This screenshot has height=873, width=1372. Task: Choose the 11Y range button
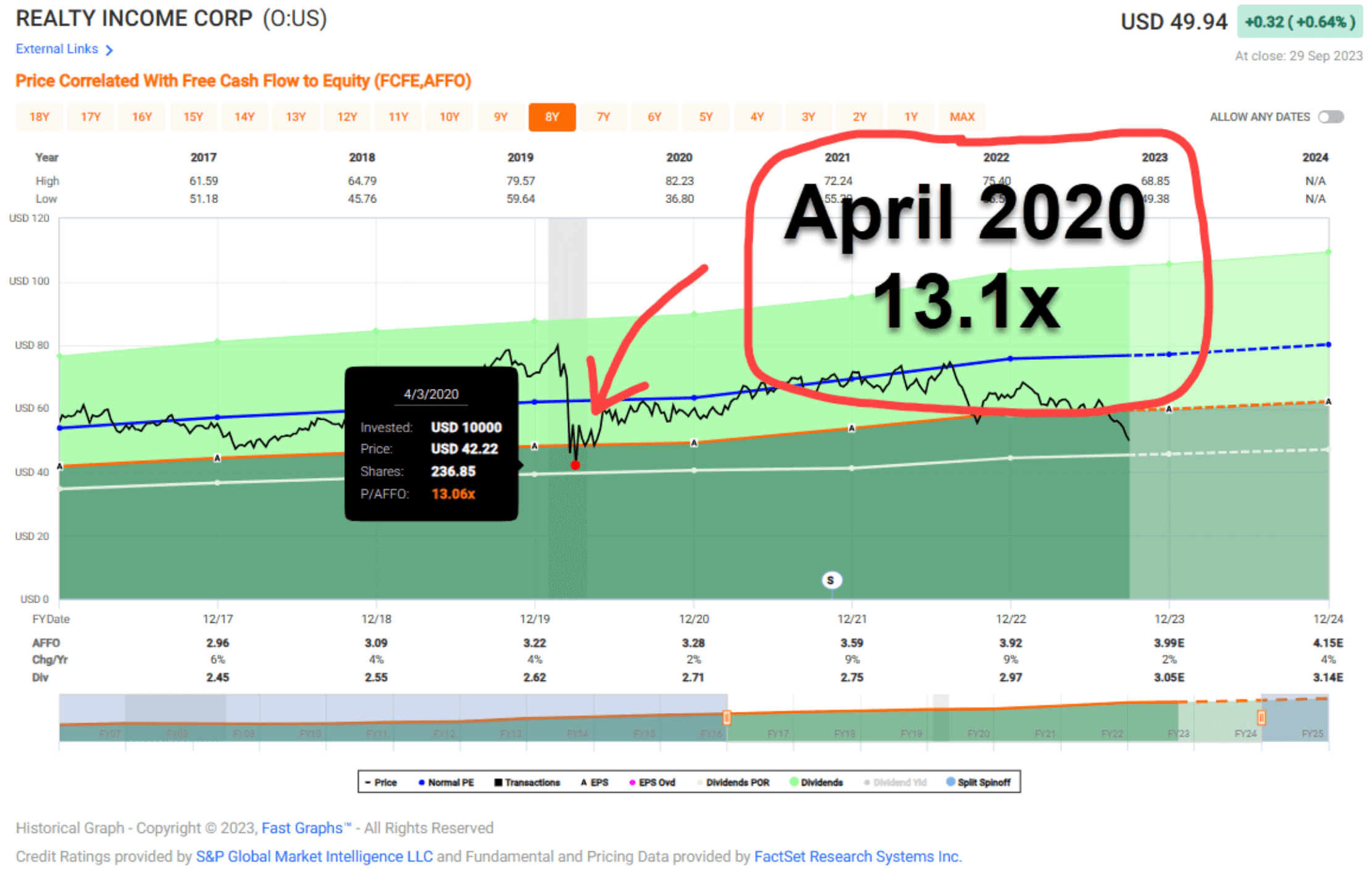pyautogui.click(x=398, y=117)
